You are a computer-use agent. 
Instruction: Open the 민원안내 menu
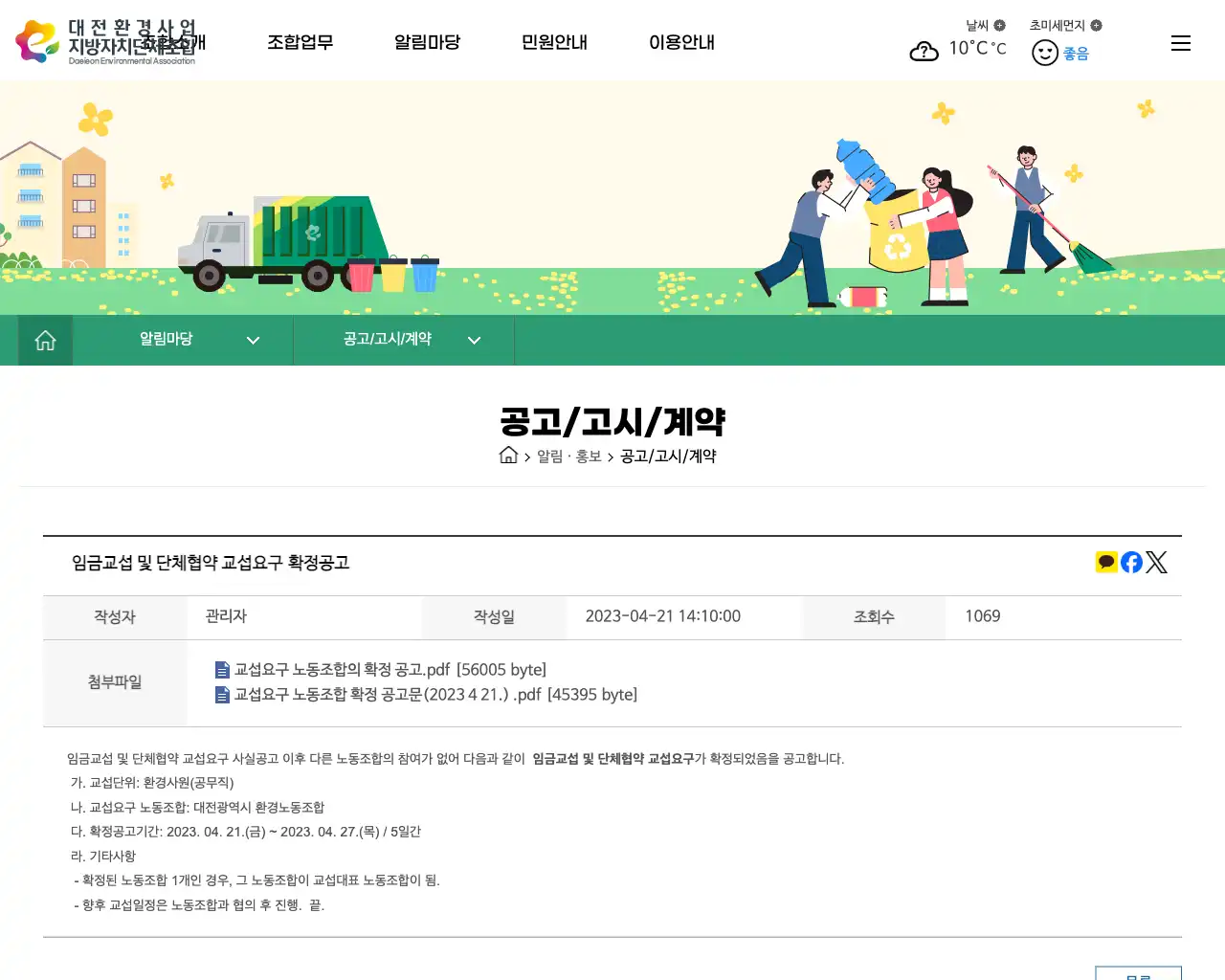tap(554, 42)
